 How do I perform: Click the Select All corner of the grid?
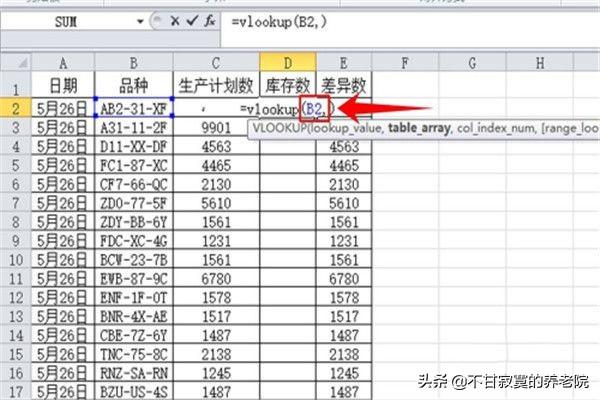point(15,62)
